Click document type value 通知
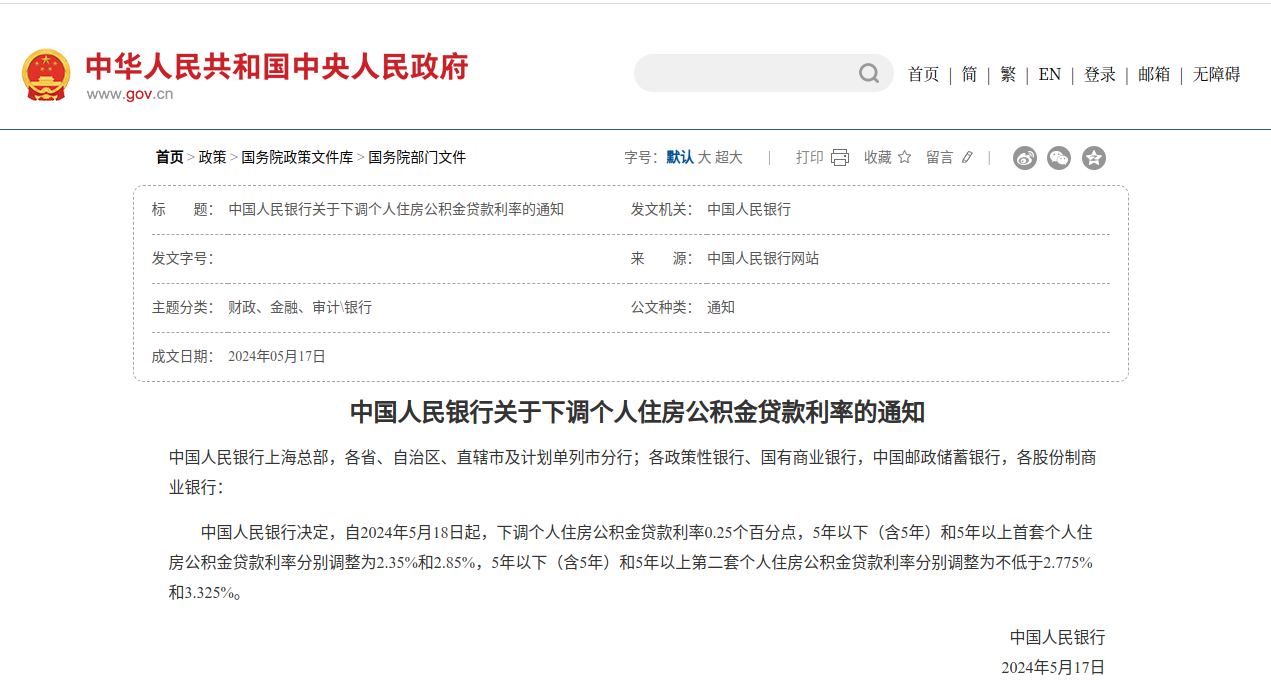The image size is (1271, 700). [721, 307]
